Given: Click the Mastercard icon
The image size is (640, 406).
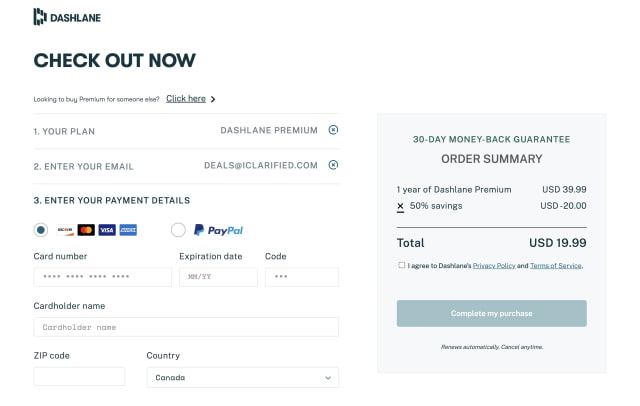Looking at the screenshot, I should pos(86,230).
